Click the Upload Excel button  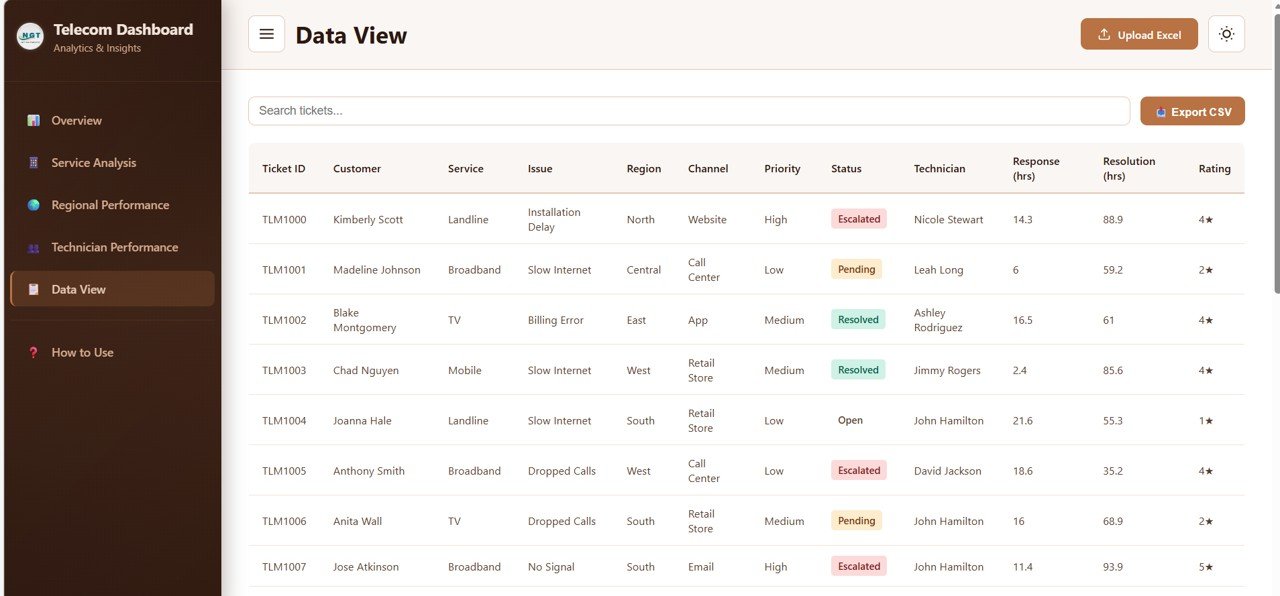[x=1139, y=33]
